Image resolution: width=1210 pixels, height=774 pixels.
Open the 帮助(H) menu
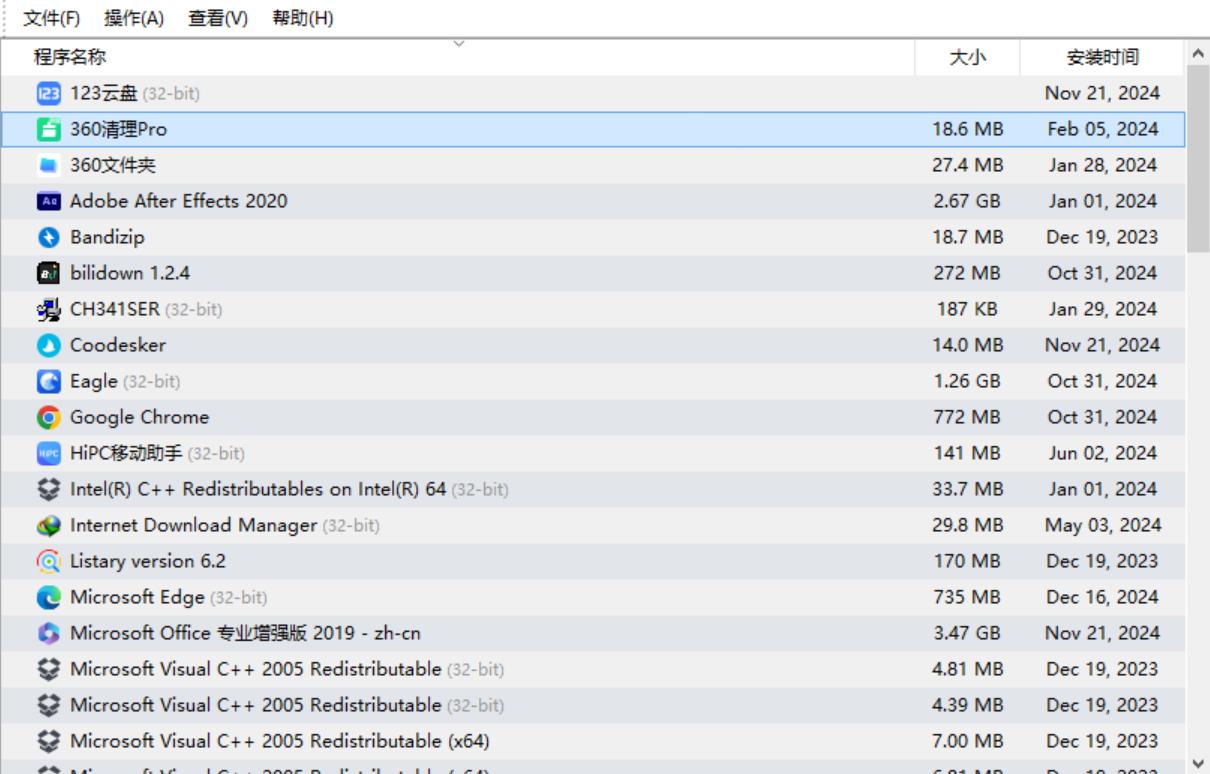[x=302, y=18]
